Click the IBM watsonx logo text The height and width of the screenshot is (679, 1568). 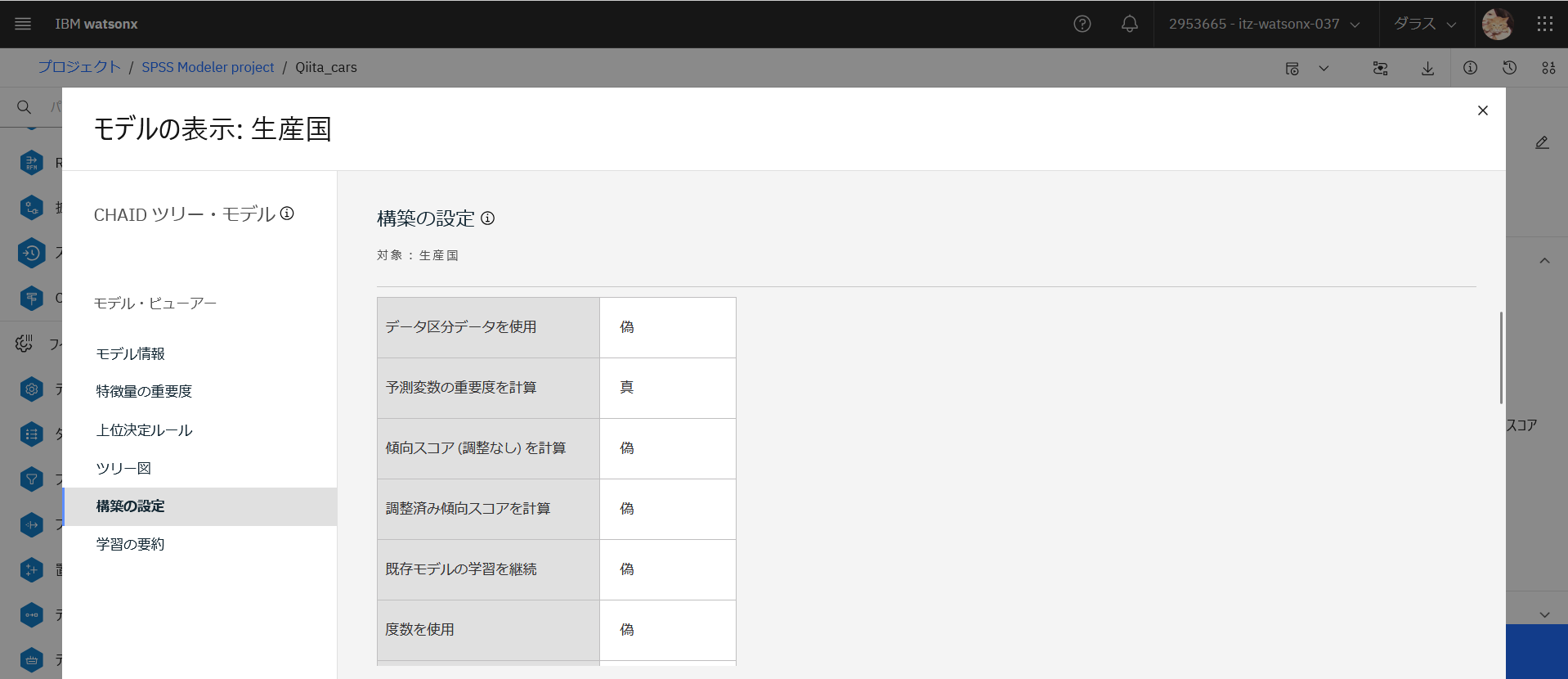pyautogui.click(x=96, y=24)
